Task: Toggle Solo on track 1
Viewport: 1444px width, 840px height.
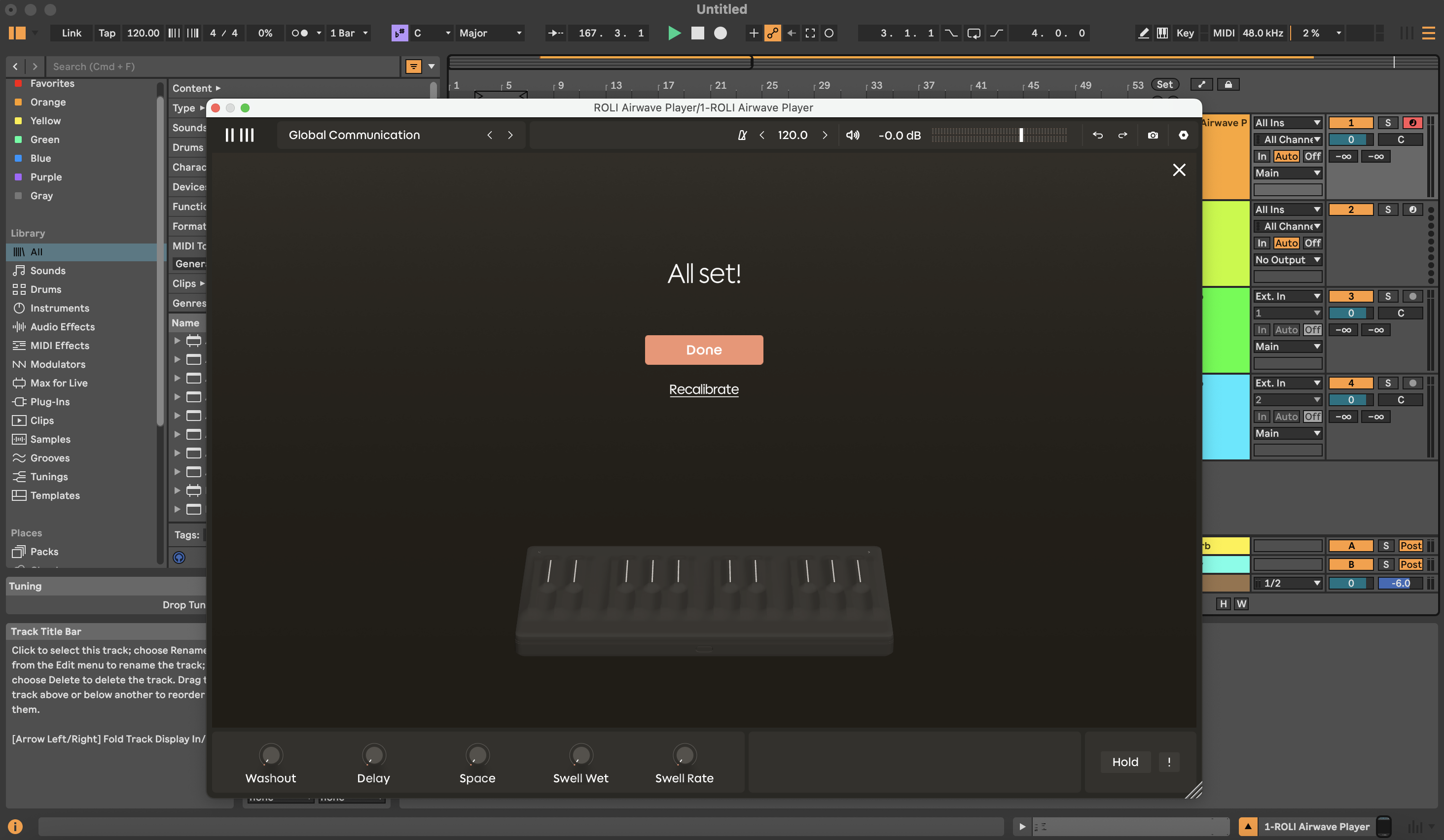Action: point(1387,123)
